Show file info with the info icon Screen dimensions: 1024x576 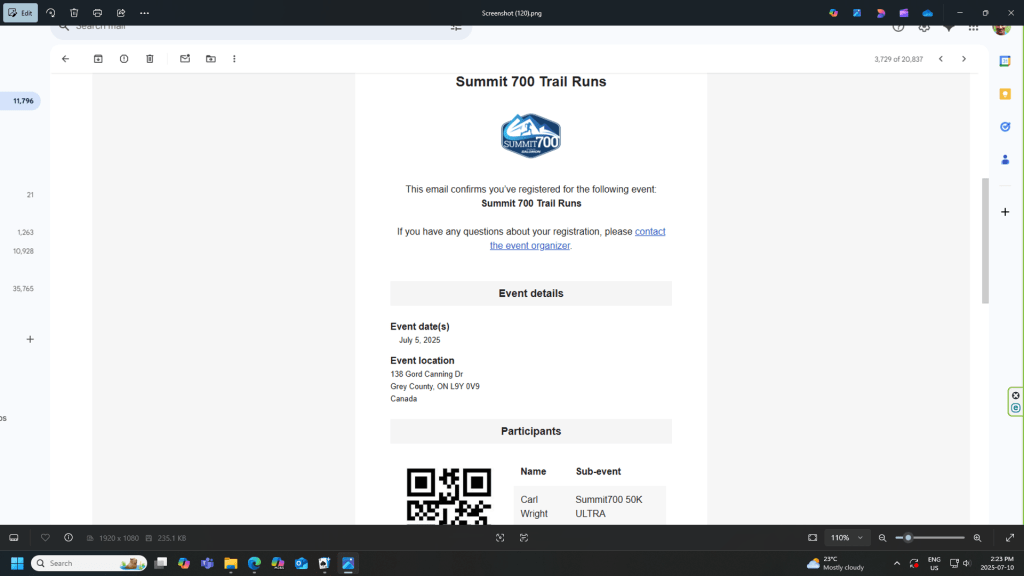(68, 538)
